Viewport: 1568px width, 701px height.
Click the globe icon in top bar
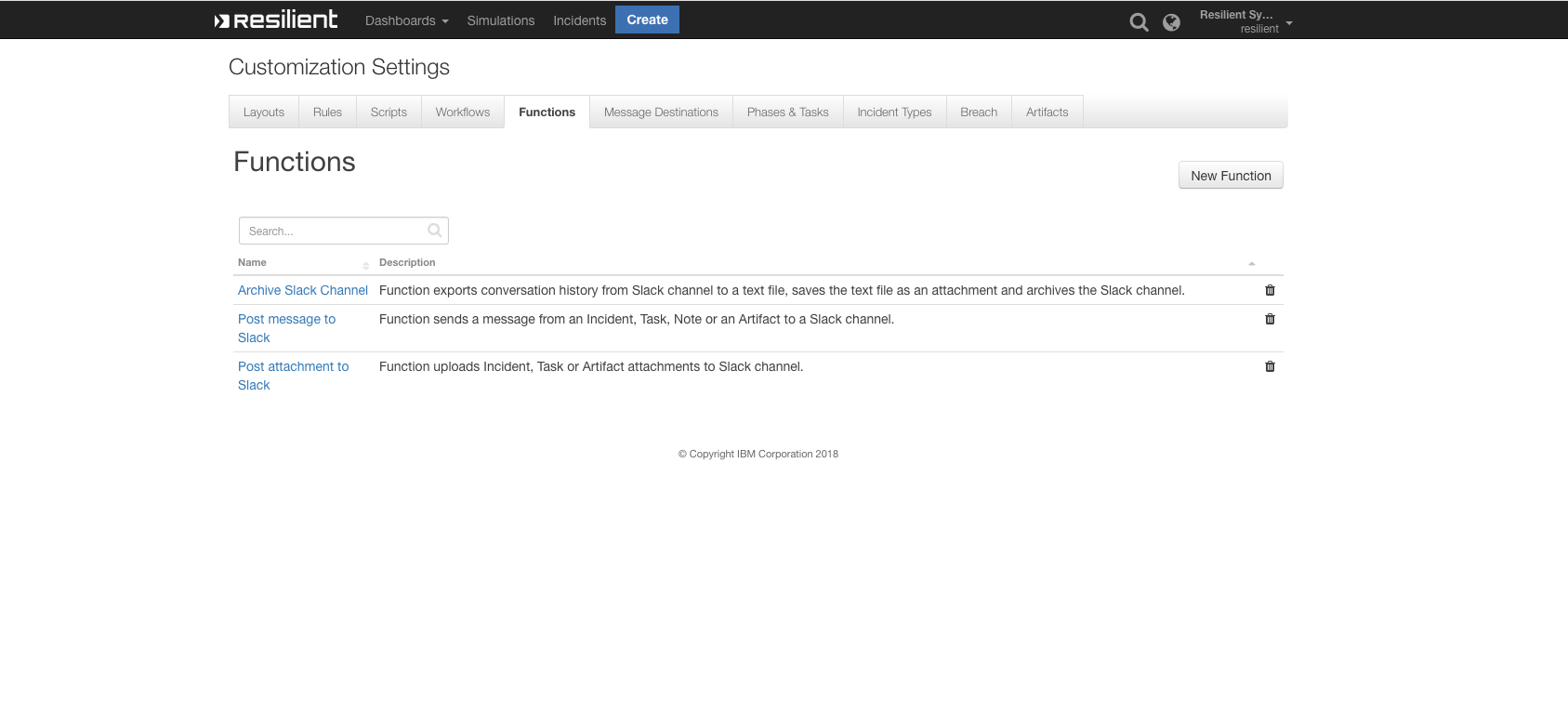[x=1171, y=22]
